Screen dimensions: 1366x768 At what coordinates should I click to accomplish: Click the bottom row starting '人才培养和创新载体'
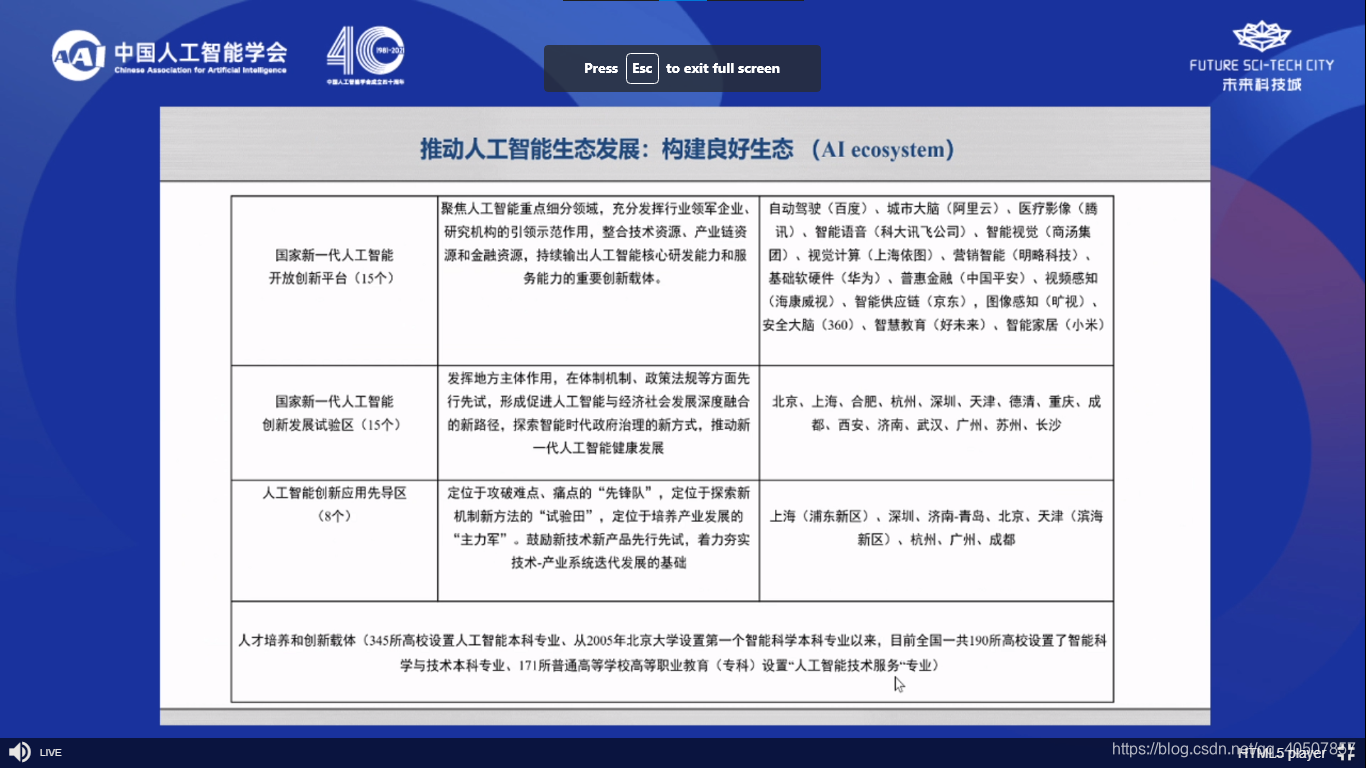point(672,651)
